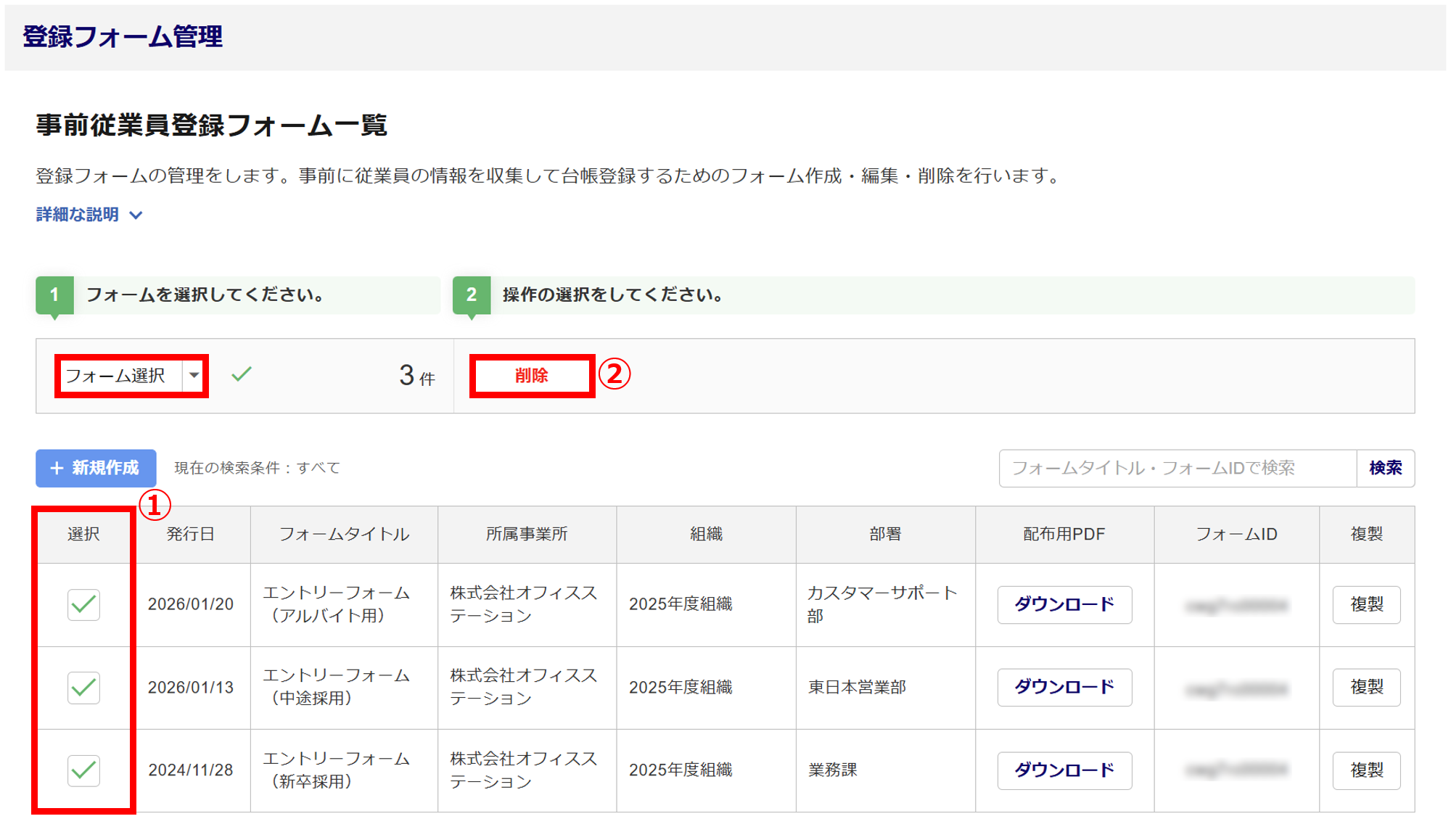Click the plus icon on 新規作成
1451x840 pixels.
coord(57,469)
